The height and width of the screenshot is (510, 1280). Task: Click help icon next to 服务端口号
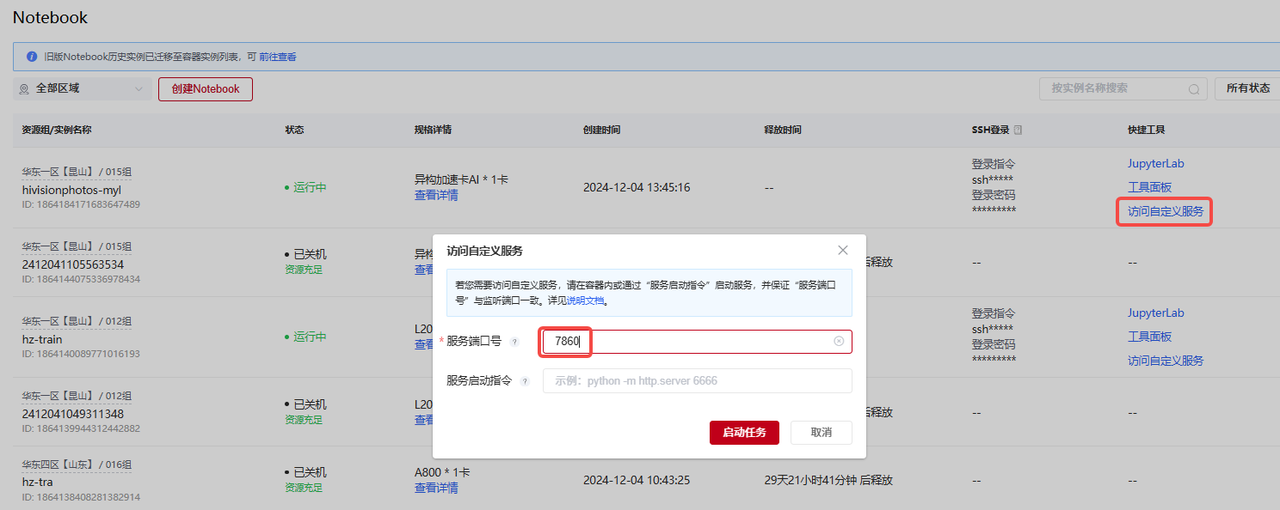515,342
